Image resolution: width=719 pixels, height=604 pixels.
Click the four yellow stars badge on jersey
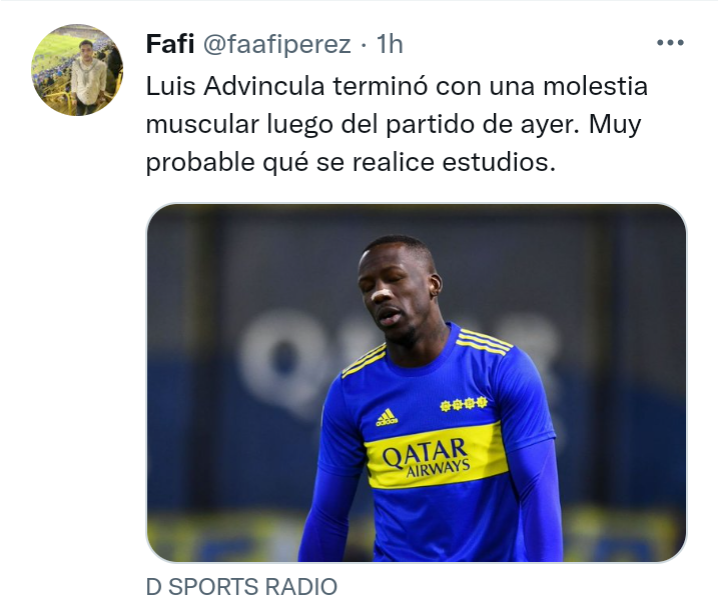(x=463, y=404)
